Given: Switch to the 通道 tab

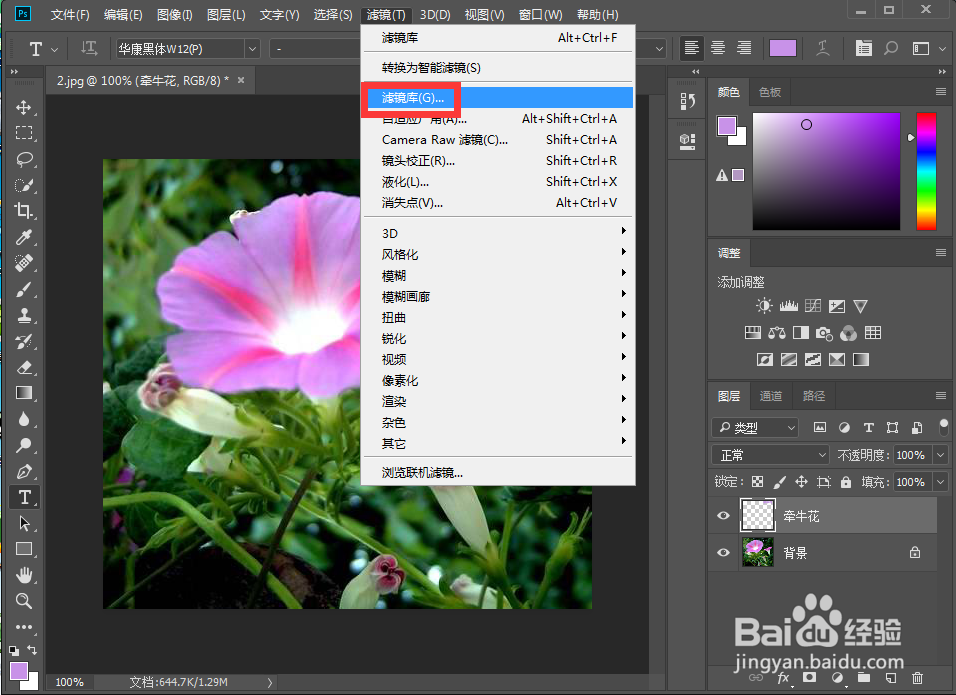Looking at the screenshot, I should point(771,396).
